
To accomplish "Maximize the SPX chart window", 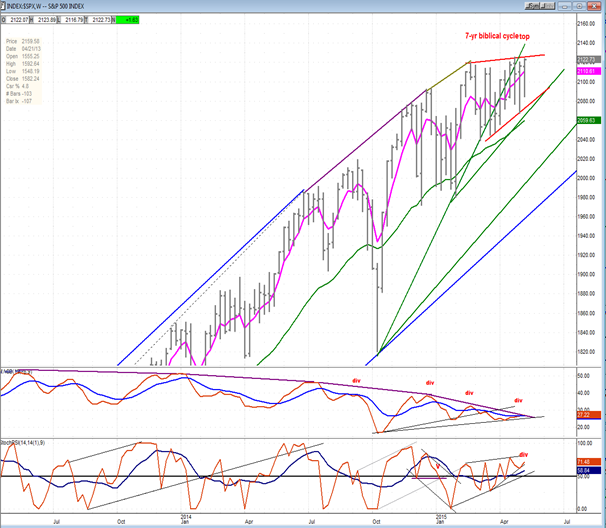I will pos(580,6).
